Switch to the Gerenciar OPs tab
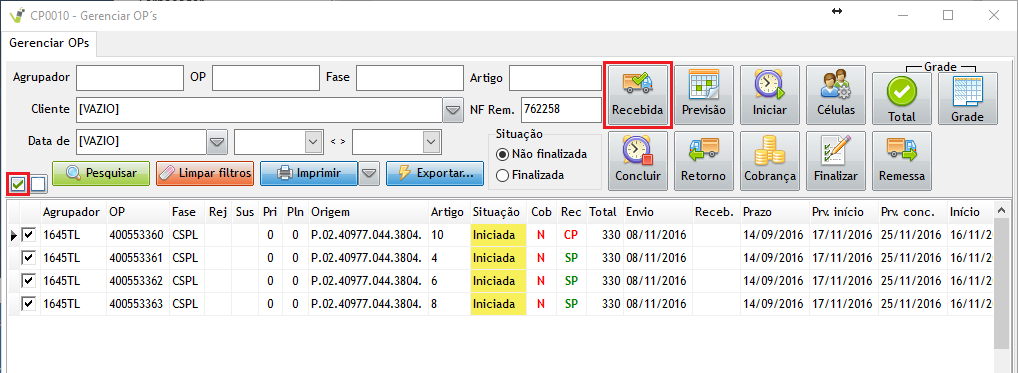This screenshot has height=373, width=1018. 49,43
